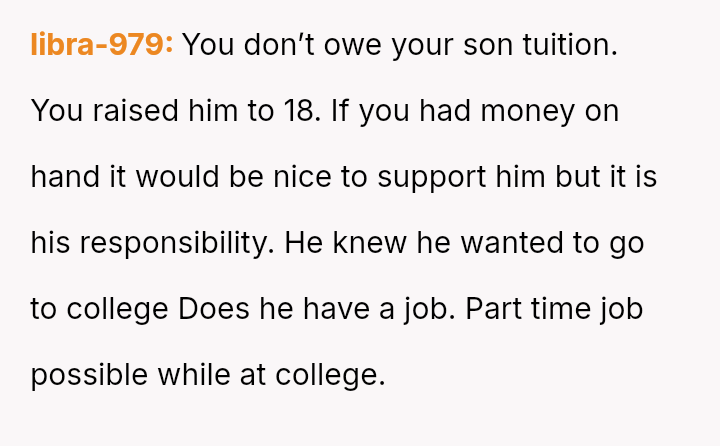This screenshot has width=720, height=446.
Task: Click the word 'nice' in the third line
Action: (x=302, y=177)
